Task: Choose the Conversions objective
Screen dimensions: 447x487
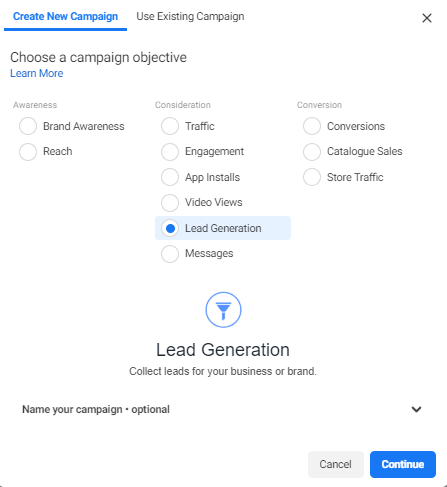Action: (312, 126)
